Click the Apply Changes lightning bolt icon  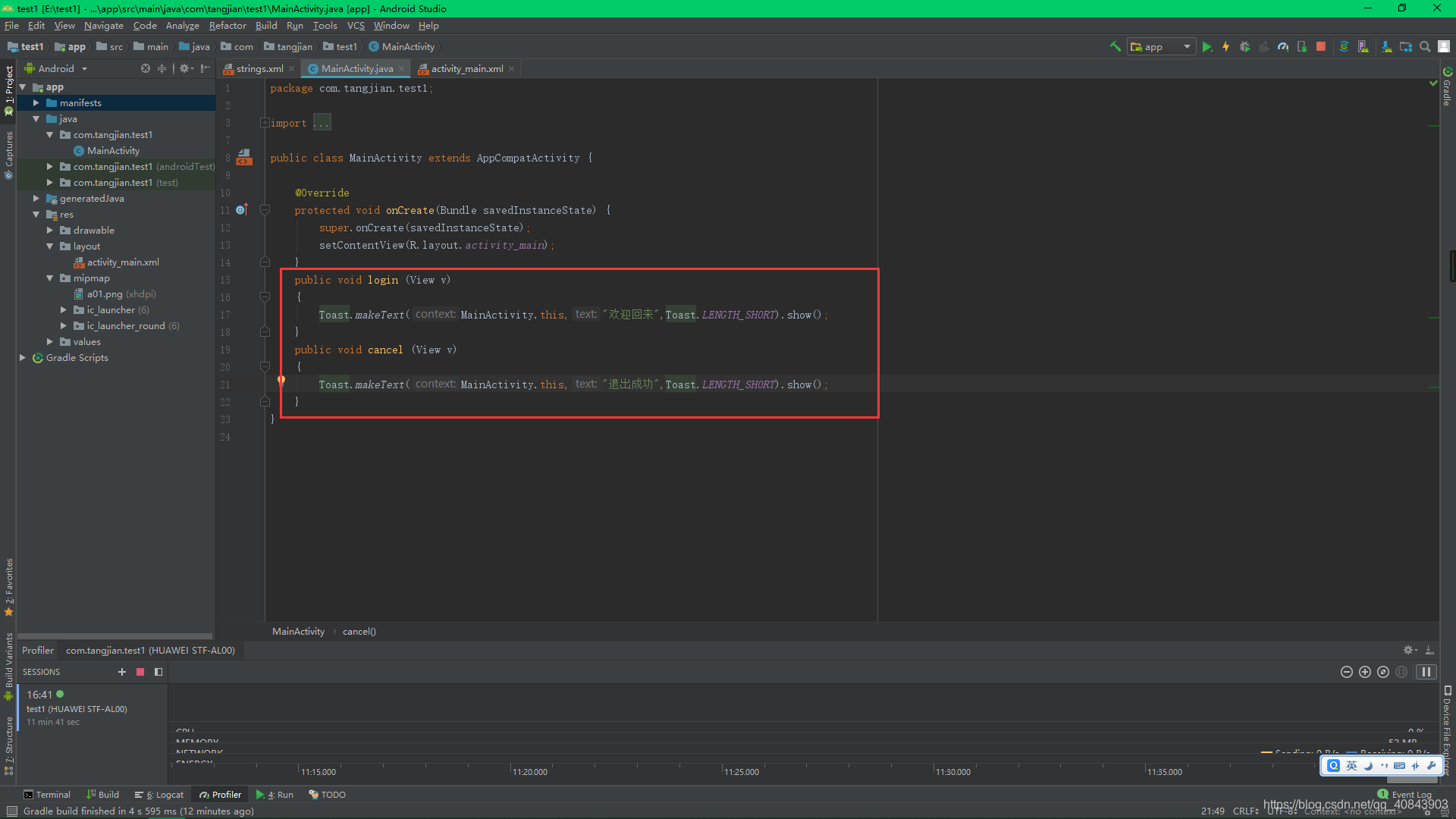1225,47
